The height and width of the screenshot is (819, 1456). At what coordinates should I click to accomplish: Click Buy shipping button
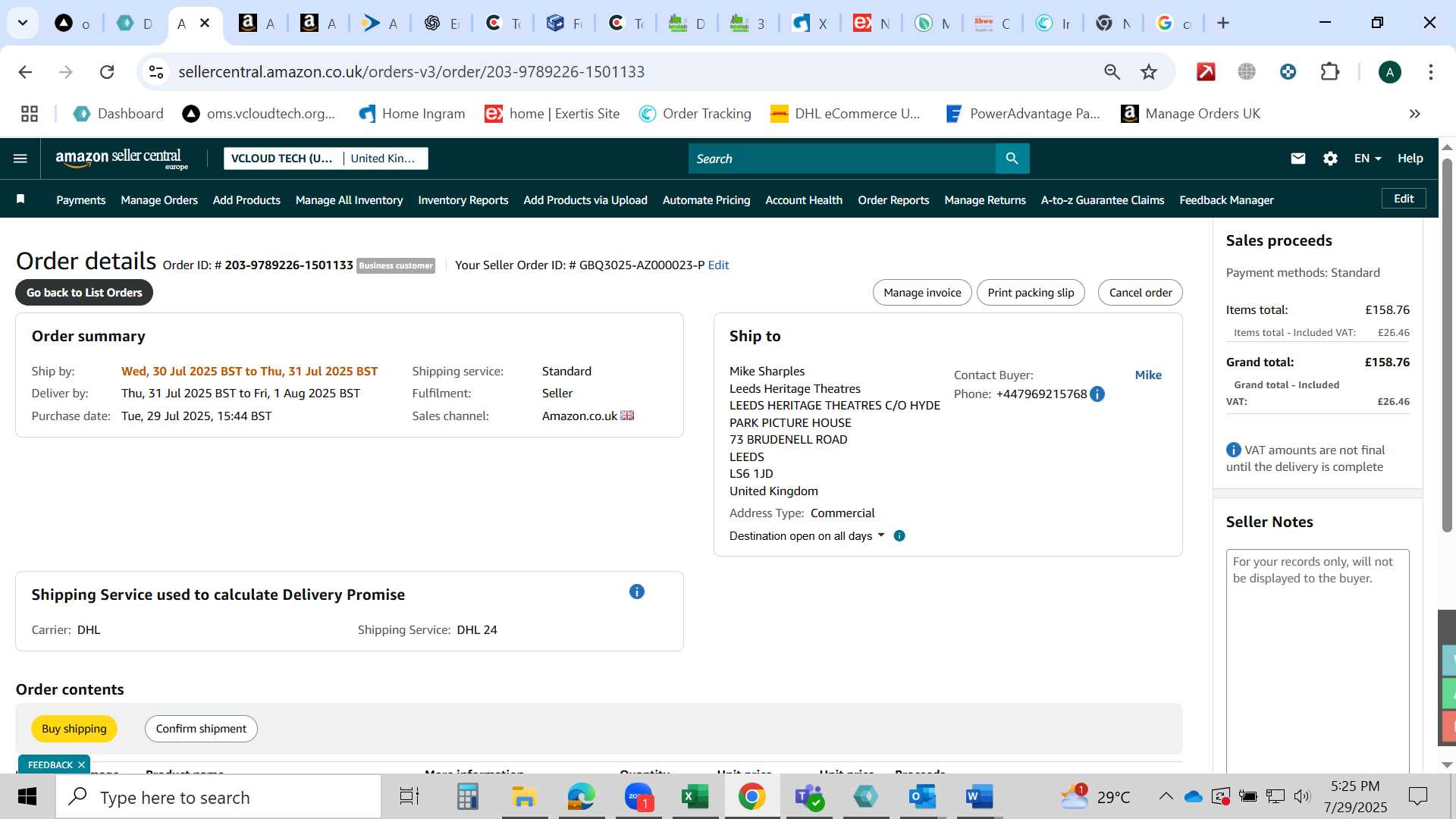(74, 729)
